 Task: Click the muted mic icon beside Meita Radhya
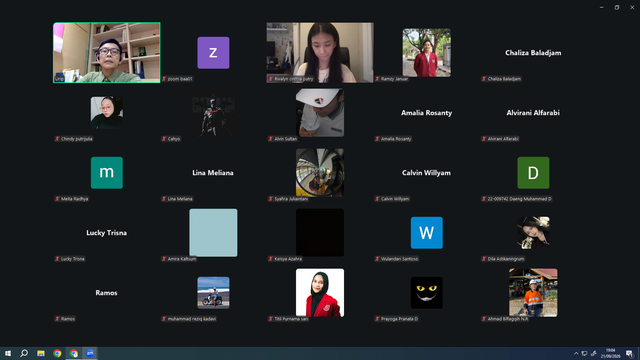(x=57, y=199)
